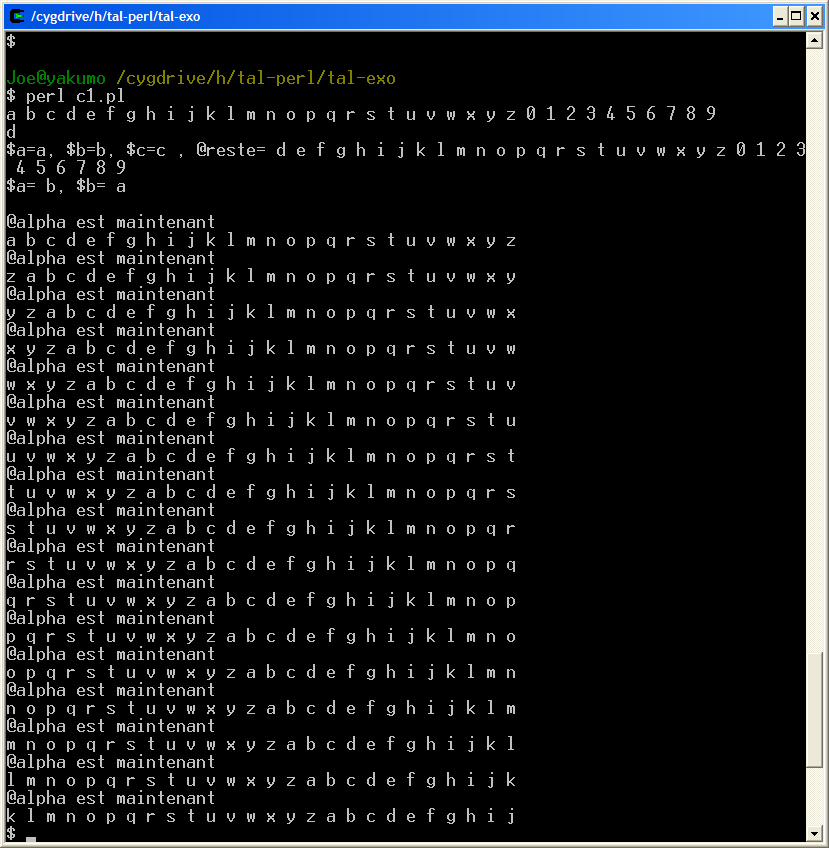Click the rotated line starting r s t u
The width and height of the screenshot is (829, 848).
pyautogui.click(x=261, y=564)
